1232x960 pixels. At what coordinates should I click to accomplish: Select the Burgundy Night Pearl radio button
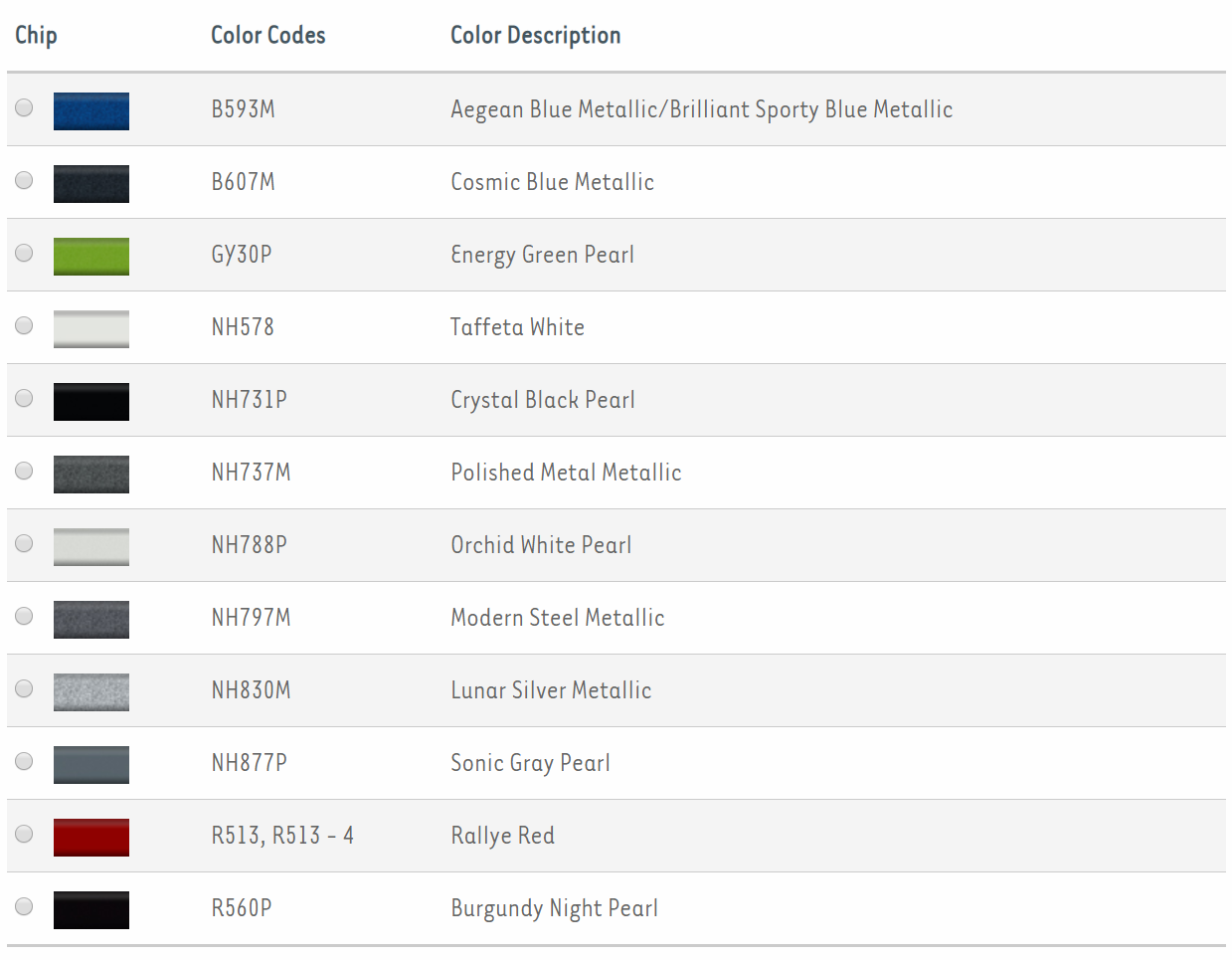[25, 906]
